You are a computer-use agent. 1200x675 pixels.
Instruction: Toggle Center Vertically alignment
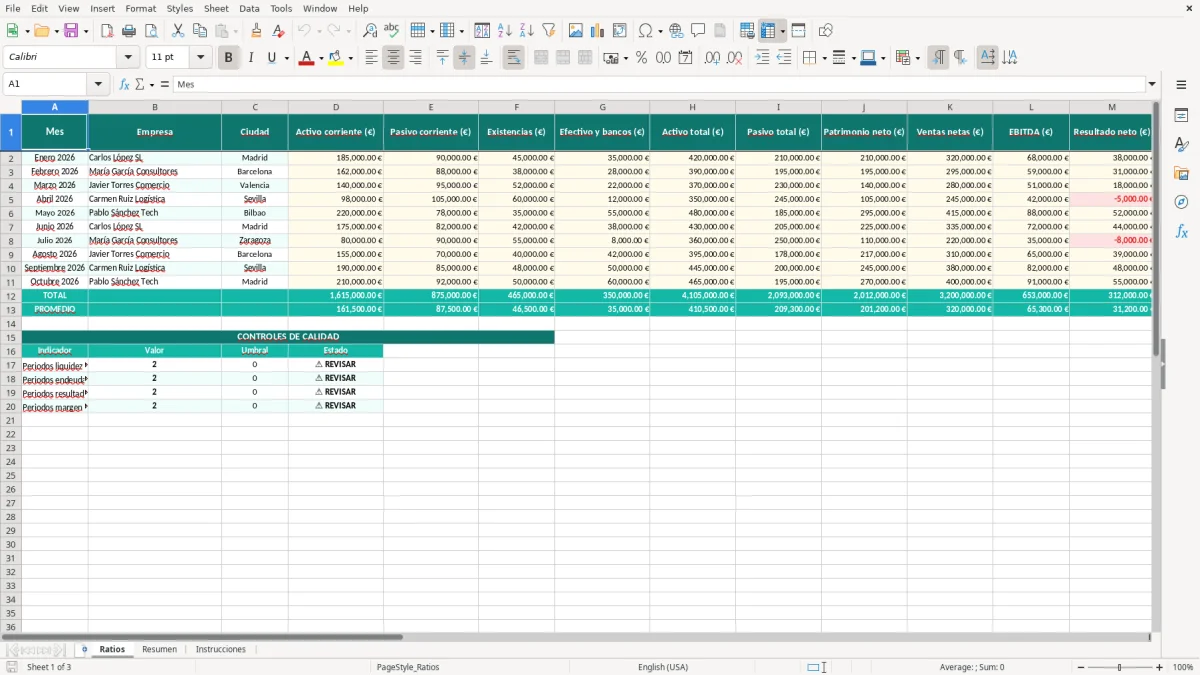464,58
